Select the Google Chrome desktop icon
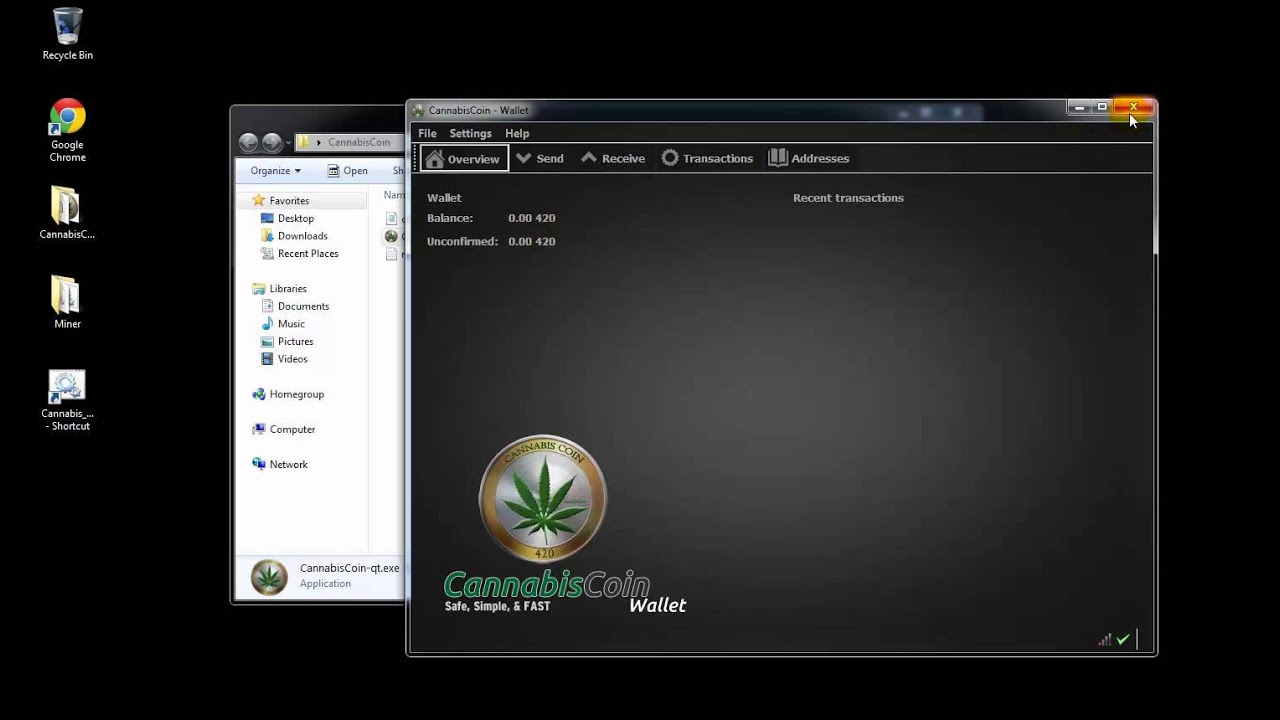The height and width of the screenshot is (720, 1280). (67, 130)
